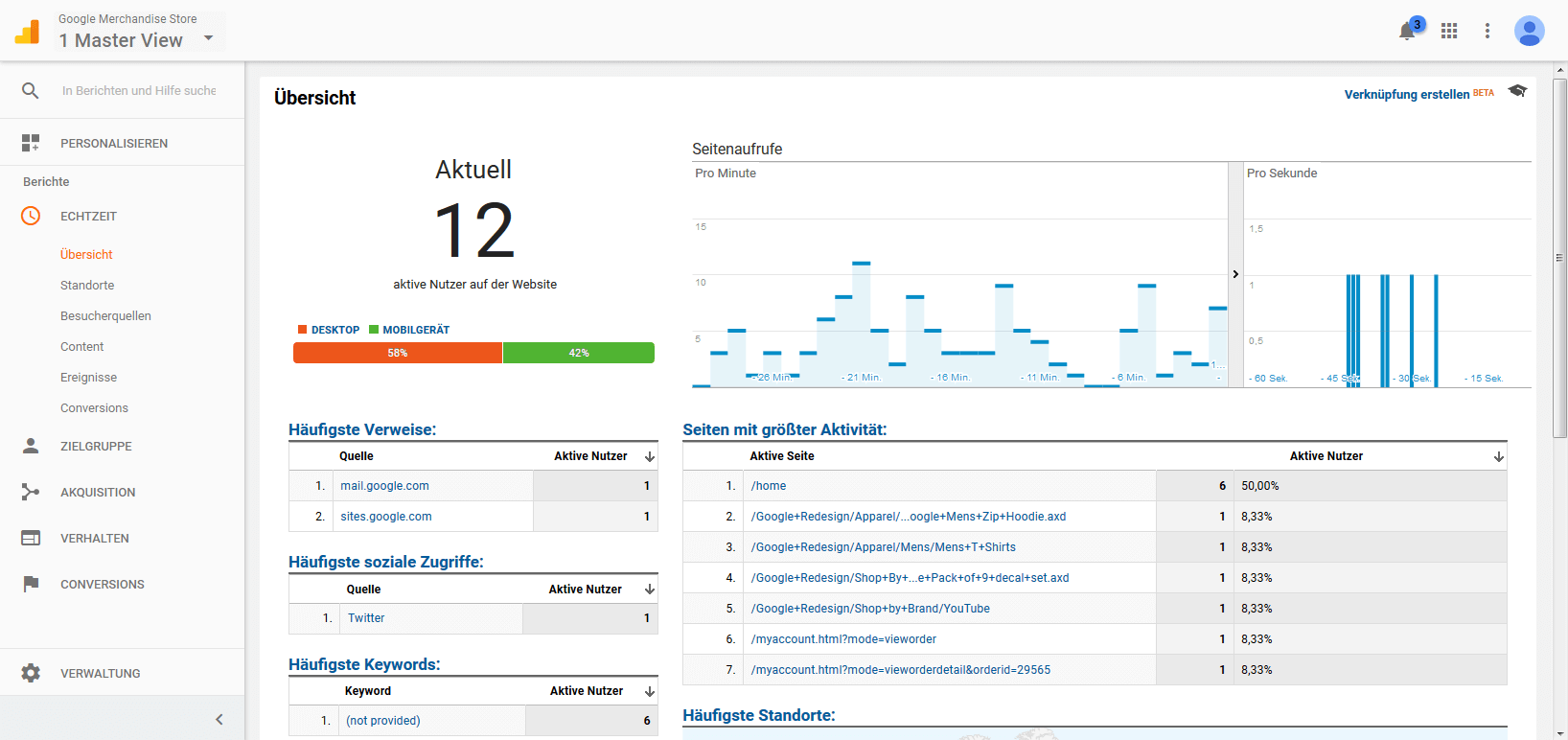This screenshot has height=740, width=1568.
Task: Open the Content report
Action: click(82, 346)
